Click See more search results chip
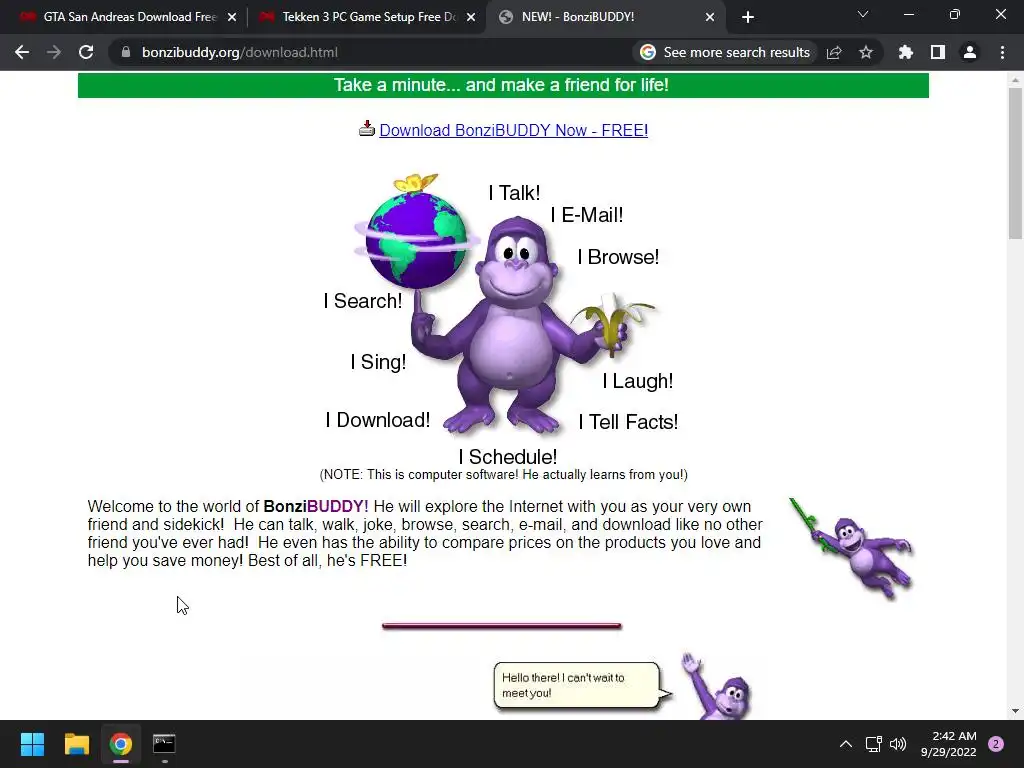 (725, 52)
